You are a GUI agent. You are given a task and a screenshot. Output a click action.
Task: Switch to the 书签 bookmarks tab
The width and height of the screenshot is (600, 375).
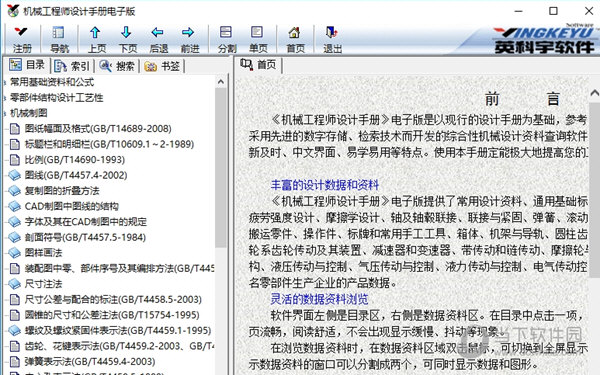pyautogui.click(x=162, y=66)
